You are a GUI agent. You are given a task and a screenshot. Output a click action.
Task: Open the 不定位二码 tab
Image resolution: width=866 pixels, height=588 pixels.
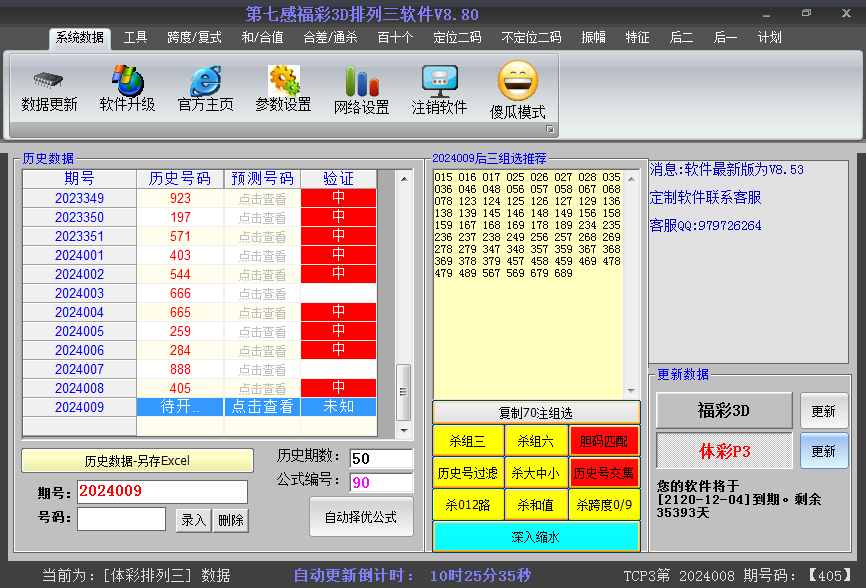coord(531,38)
